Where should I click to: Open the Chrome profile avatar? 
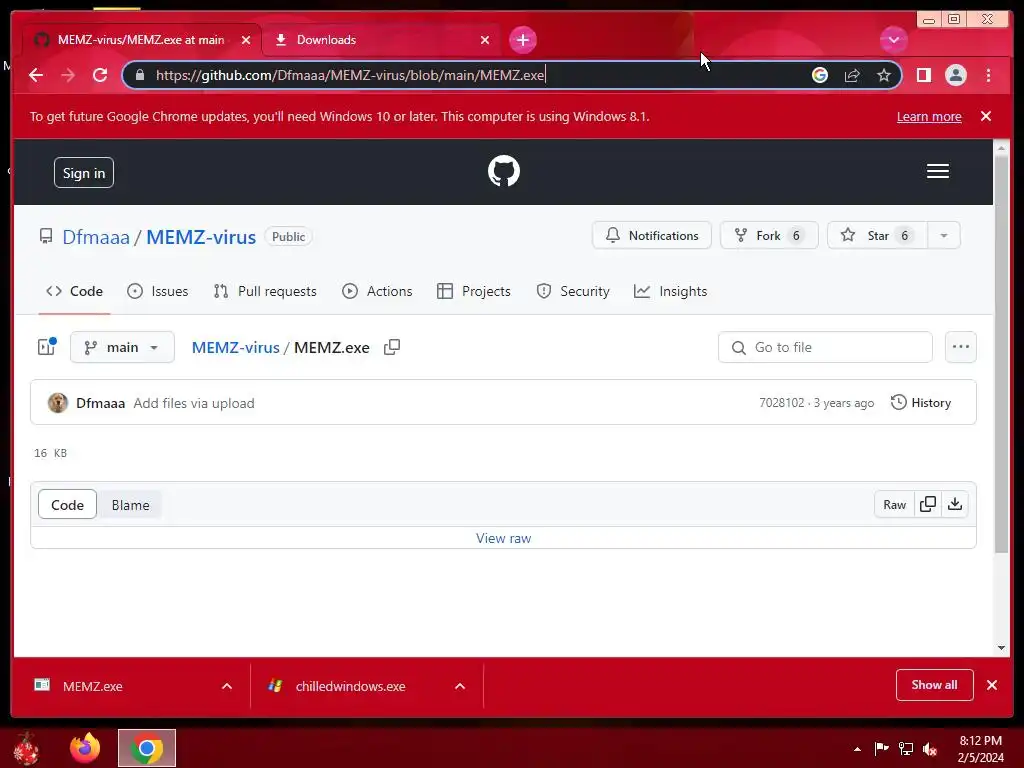pos(955,75)
